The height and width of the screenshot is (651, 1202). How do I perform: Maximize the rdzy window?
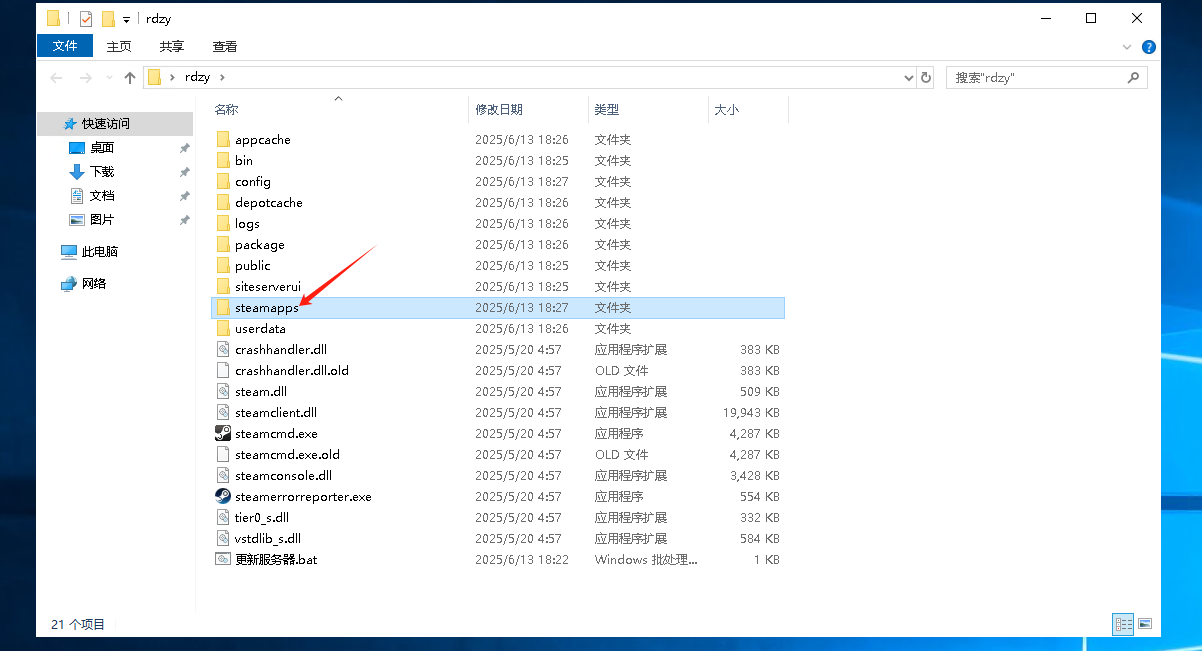[x=1091, y=18]
